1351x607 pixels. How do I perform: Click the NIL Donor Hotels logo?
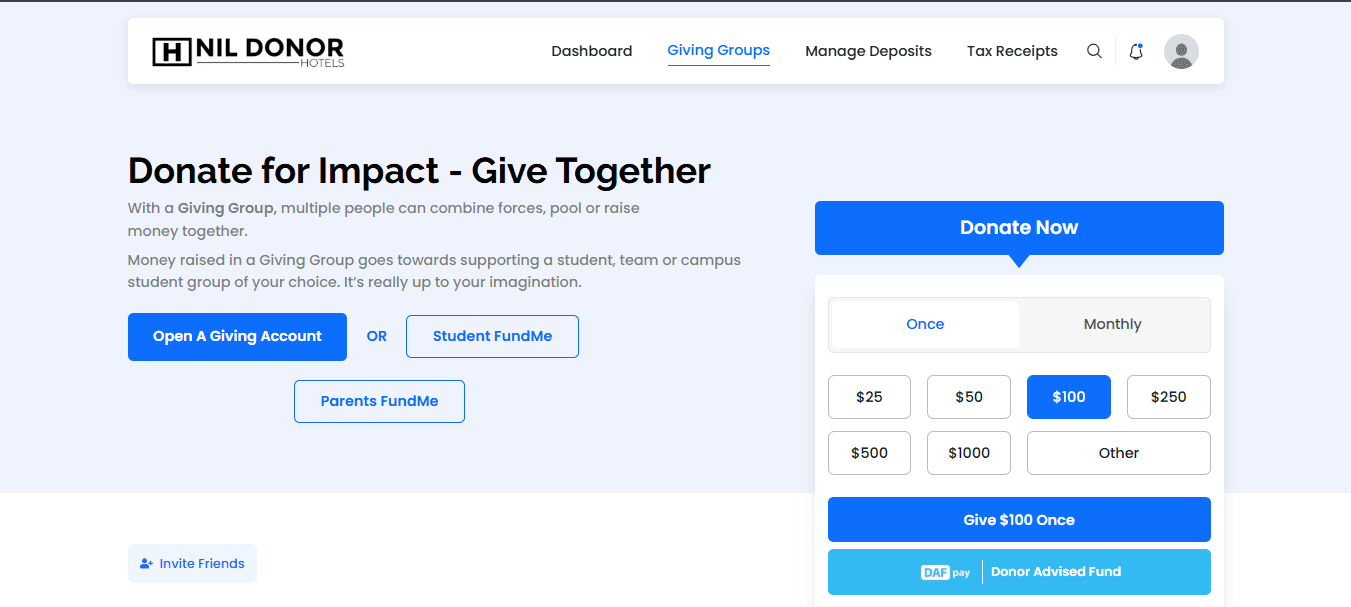(x=248, y=51)
